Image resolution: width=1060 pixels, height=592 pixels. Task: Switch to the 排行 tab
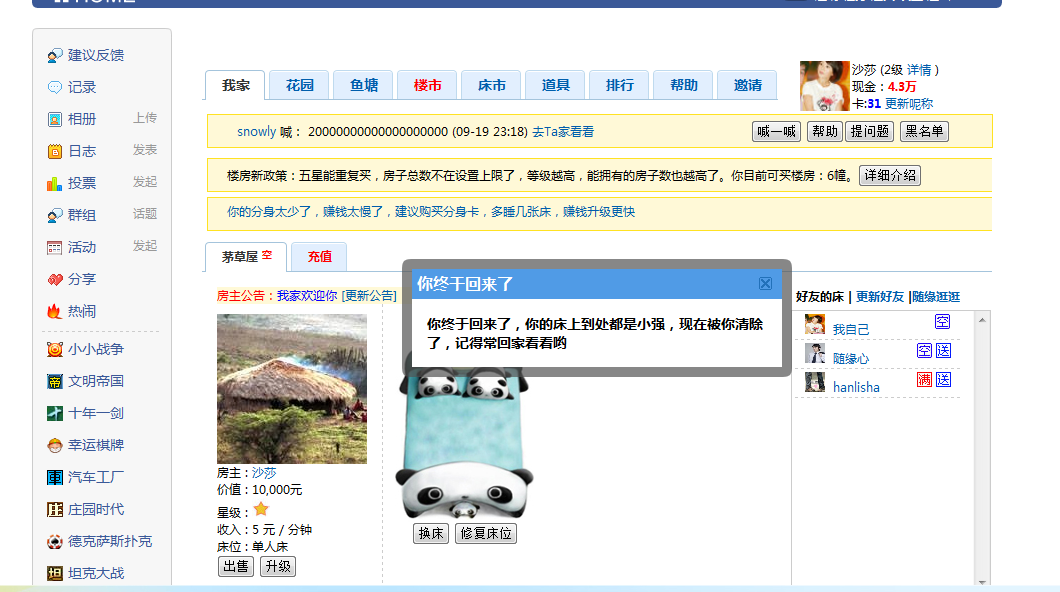pos(619,85)
